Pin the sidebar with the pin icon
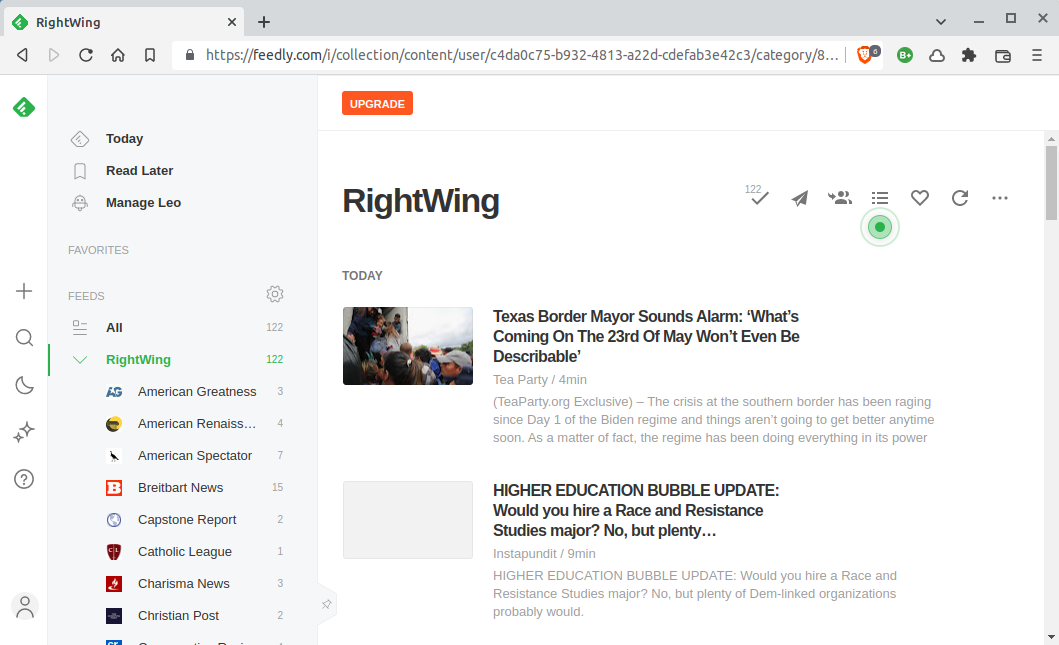This screenshot has height=645, width=1059. [x=326, y=604]
